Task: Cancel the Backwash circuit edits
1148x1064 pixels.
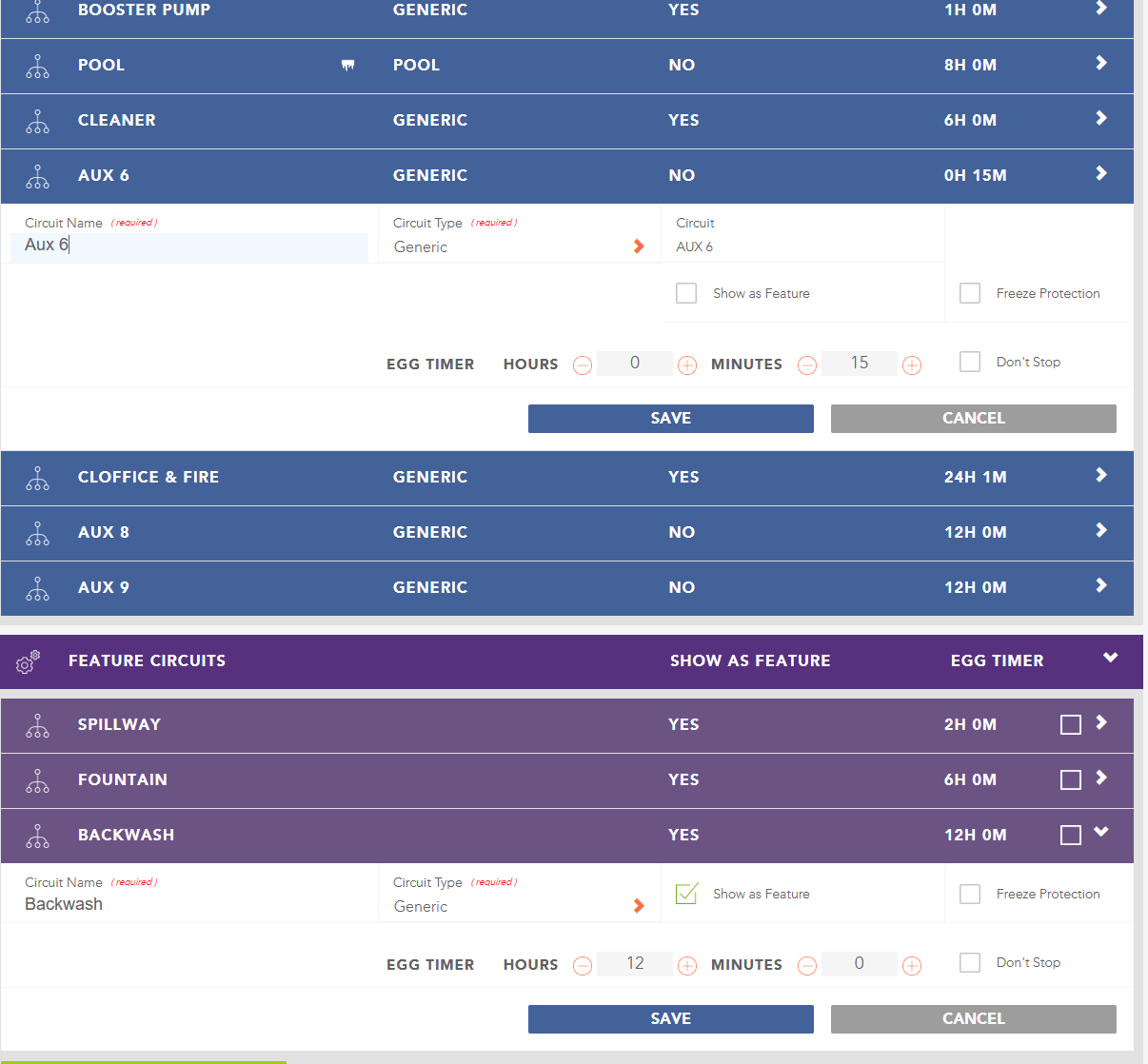Action: coord(974,1019)
